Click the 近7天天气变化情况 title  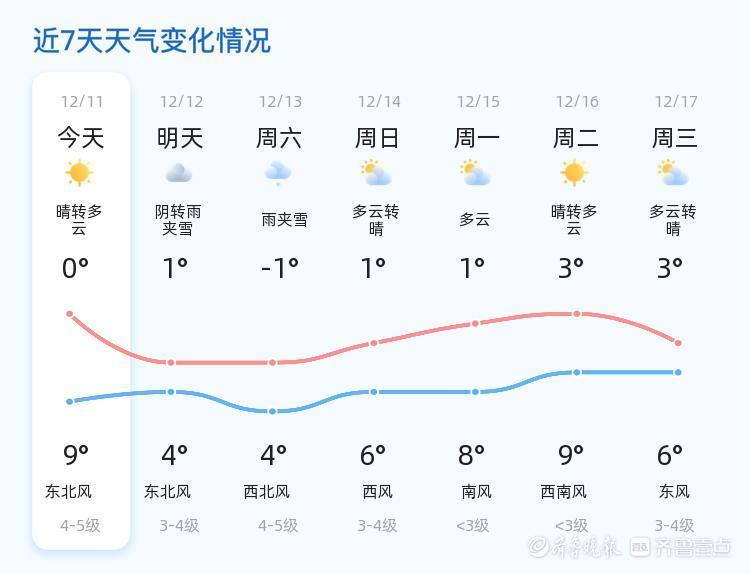click(152, 40)
